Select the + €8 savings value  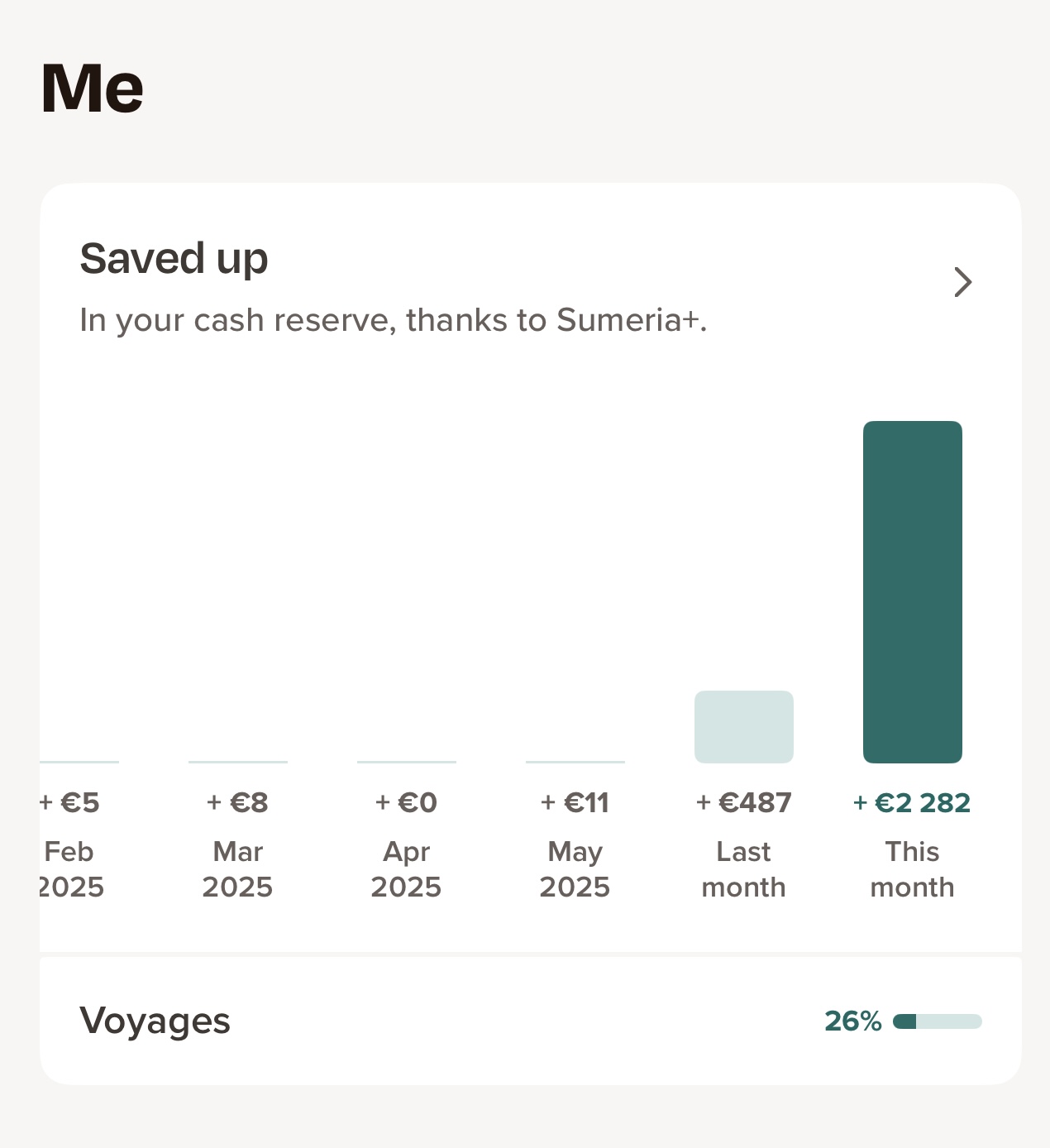237,802
